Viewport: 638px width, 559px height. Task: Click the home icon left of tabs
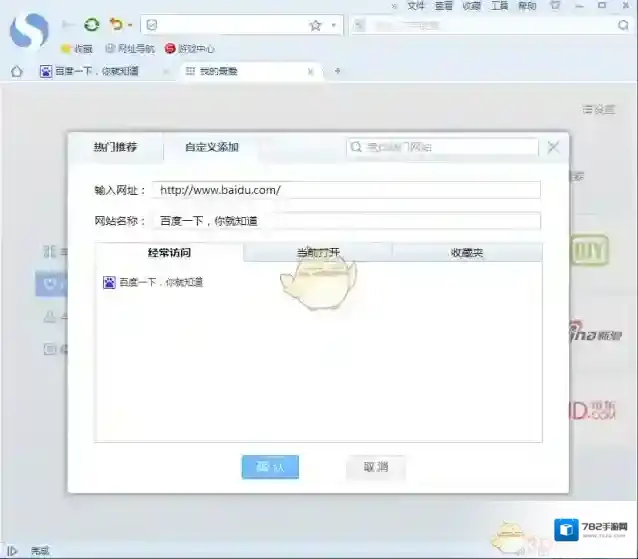point(17,72)
